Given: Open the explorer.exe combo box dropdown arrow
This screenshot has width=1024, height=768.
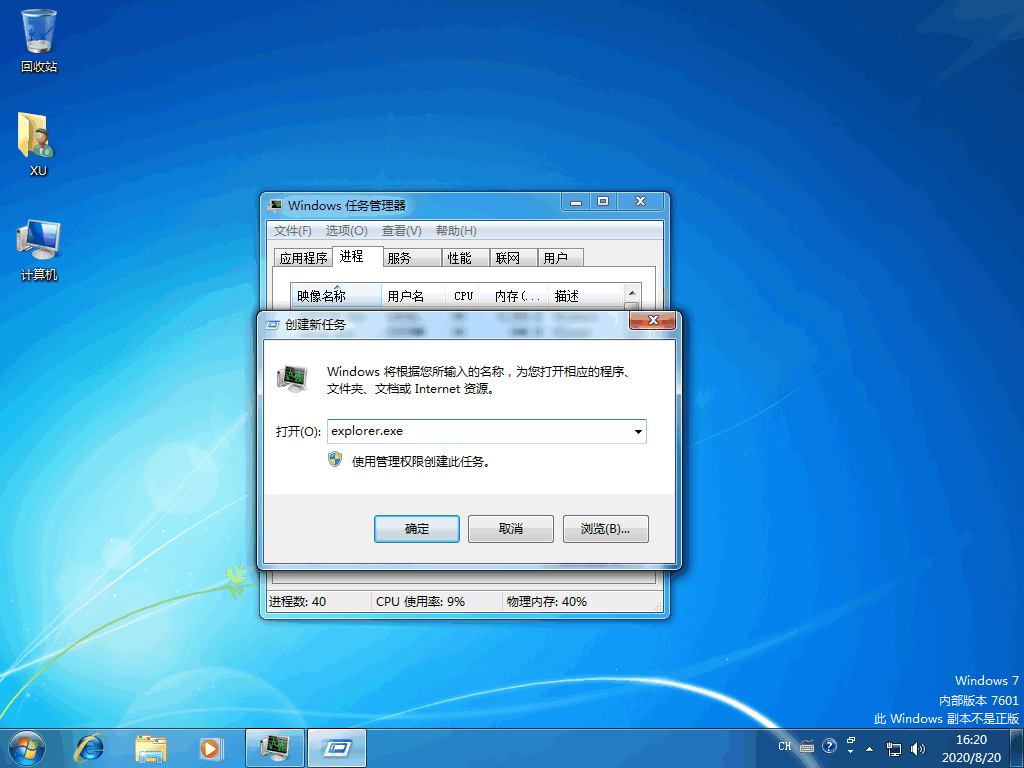Looking at the screenshot, I should click(638, 431).
